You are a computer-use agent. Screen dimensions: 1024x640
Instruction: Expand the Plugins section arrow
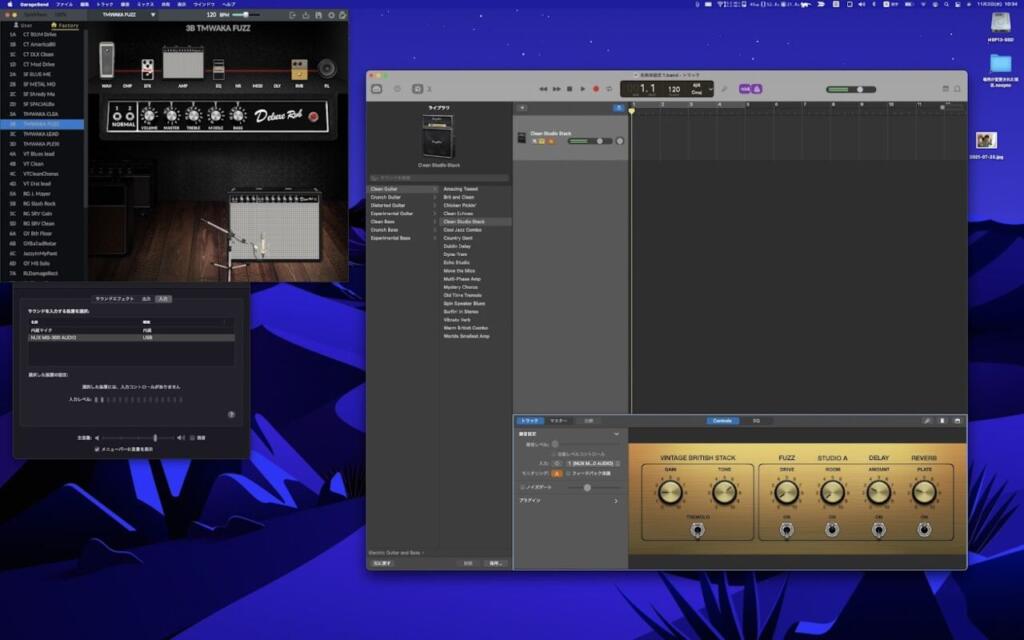pos(616,501)
